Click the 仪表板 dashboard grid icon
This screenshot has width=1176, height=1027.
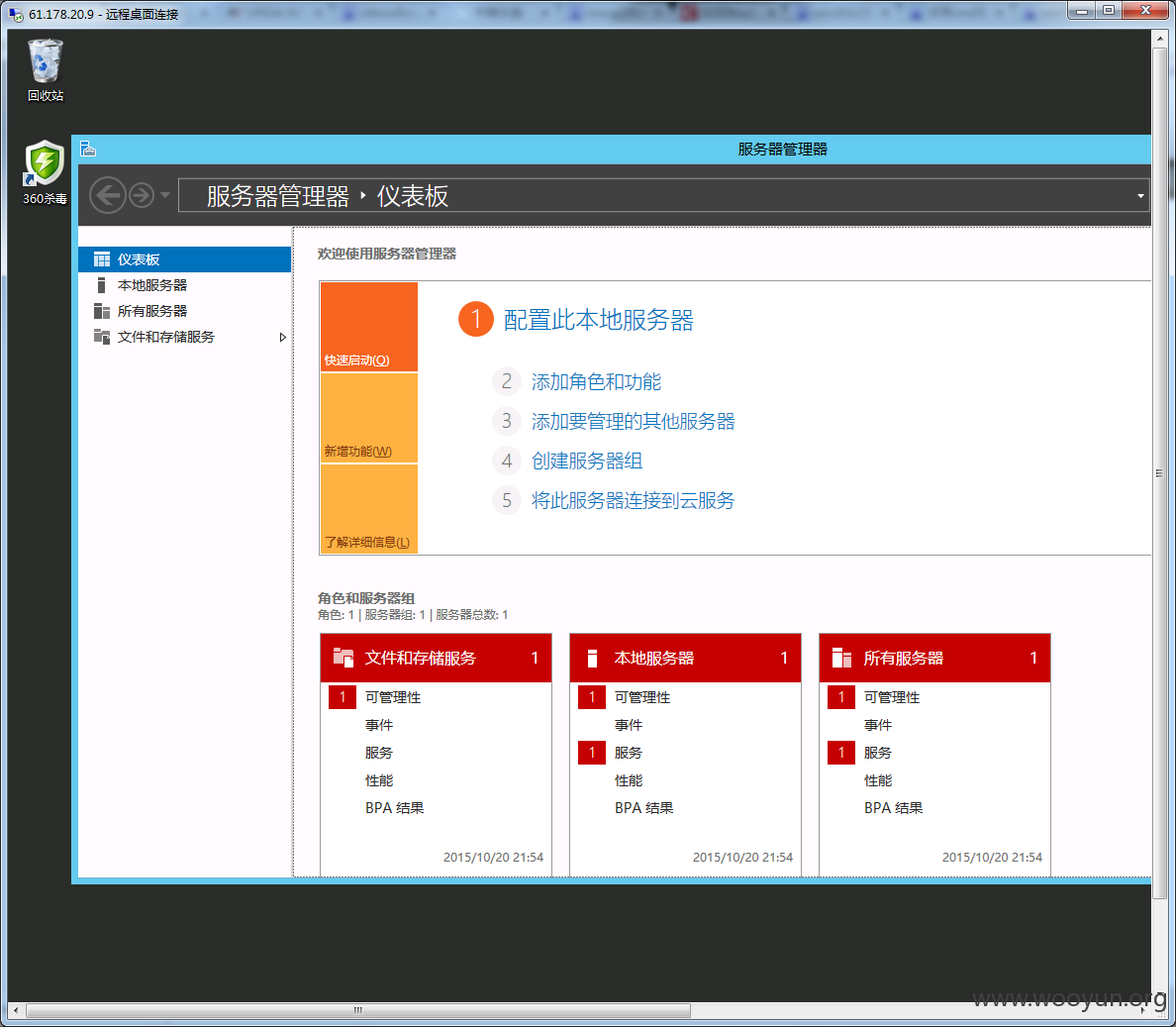pyautogui.click(x=101, y=259)
